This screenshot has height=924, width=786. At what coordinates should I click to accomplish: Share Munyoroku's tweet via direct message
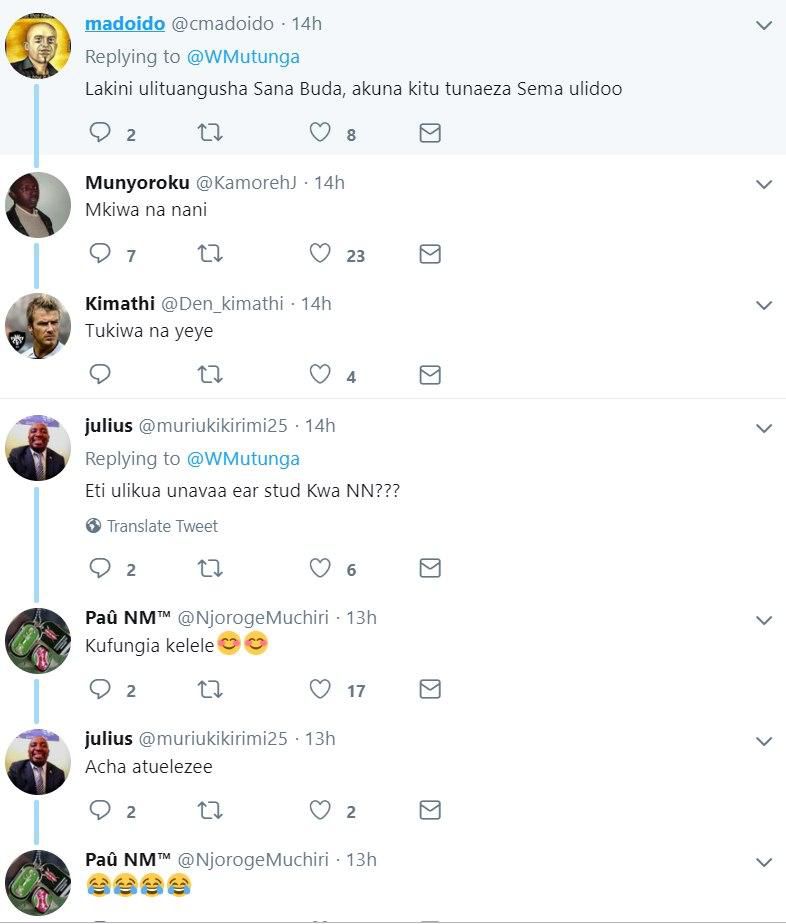pyautogui.click(x=430, y=254)
